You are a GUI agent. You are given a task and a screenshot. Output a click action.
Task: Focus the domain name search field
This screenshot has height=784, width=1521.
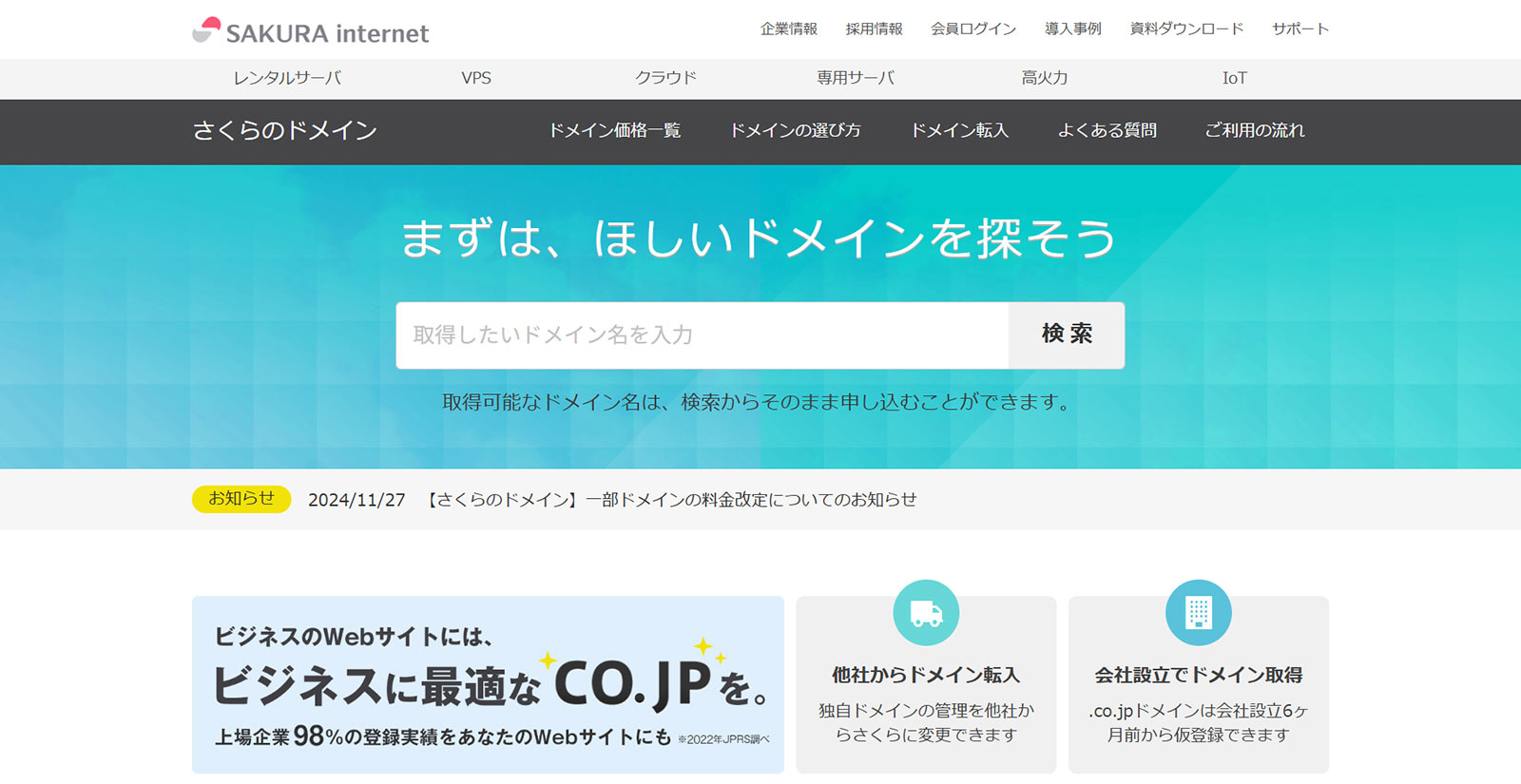click(703, 335)
